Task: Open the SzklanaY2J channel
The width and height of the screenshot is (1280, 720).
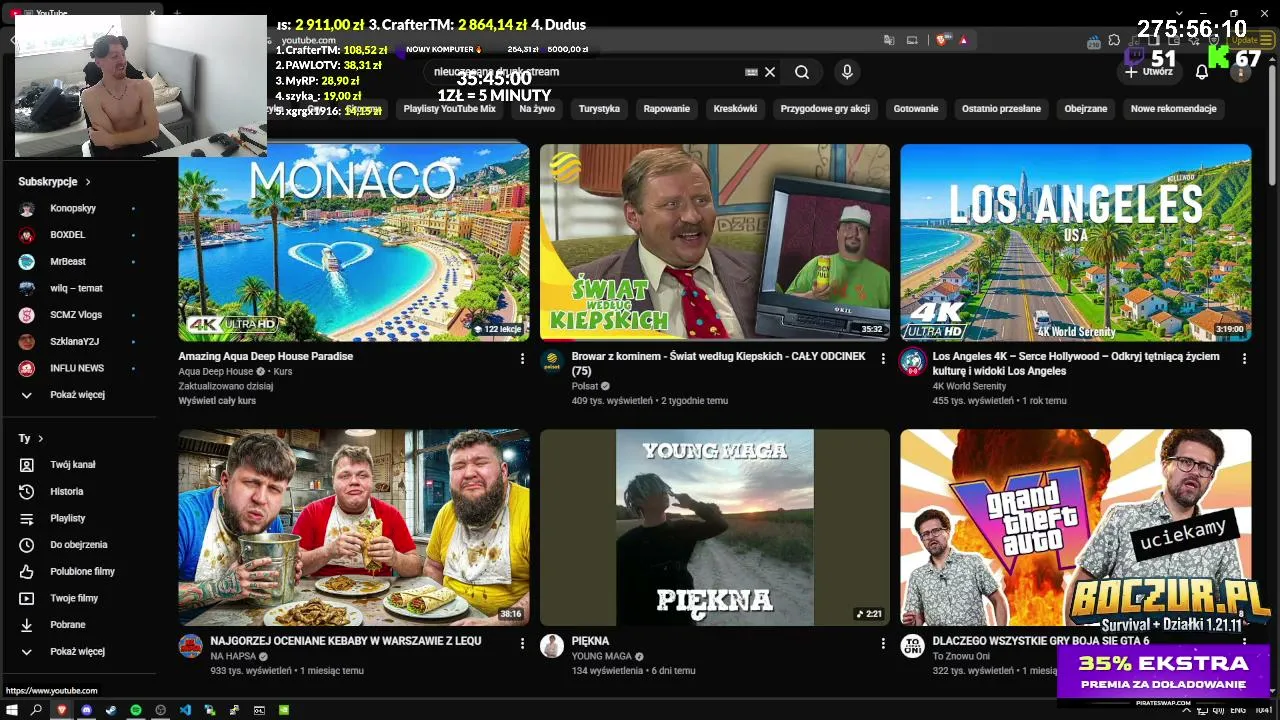Action: (74, 341)
